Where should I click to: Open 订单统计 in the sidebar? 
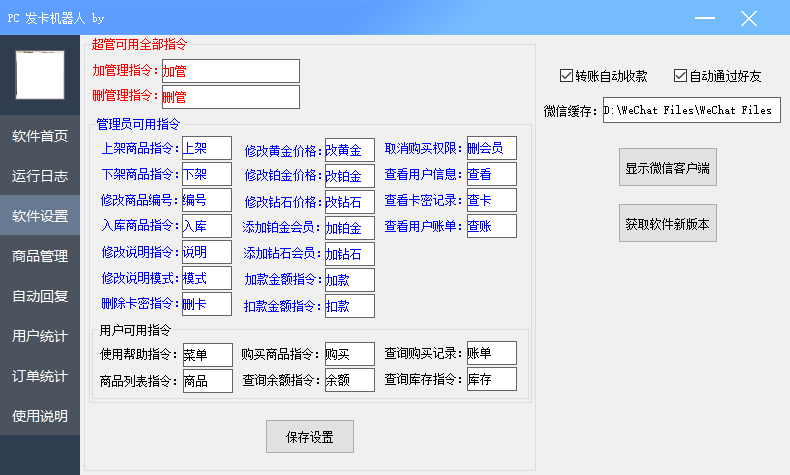pos(40,376)
